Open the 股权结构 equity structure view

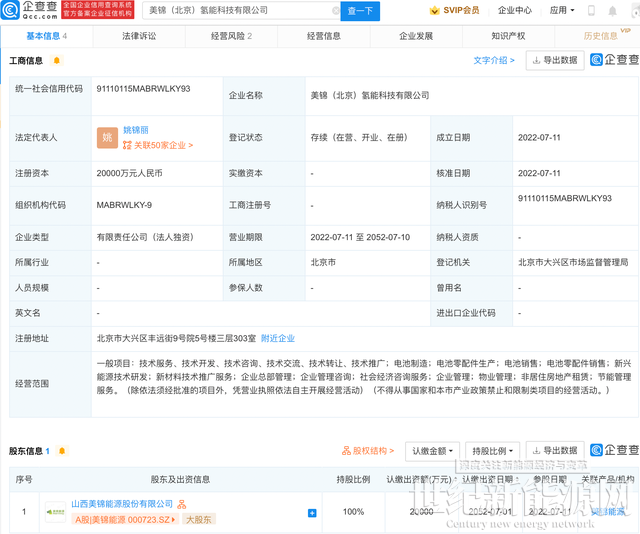368,451
